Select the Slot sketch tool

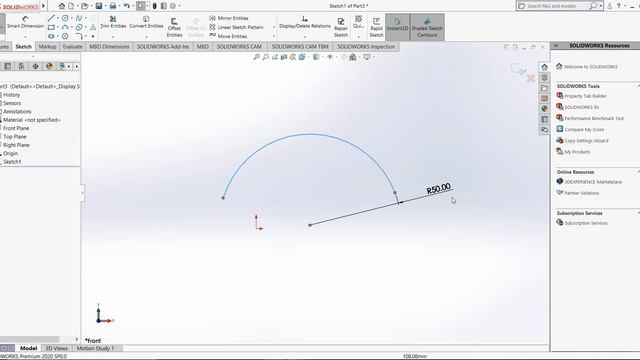tap(51, 36)
